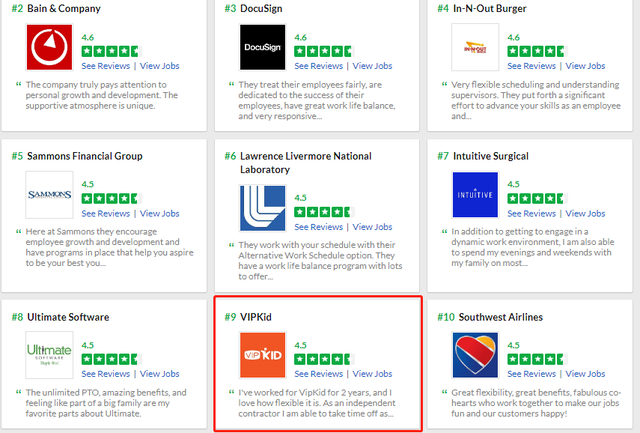Open View Jobs for In-N-Out Burger

pyautogui.click(x=585, y=66)
